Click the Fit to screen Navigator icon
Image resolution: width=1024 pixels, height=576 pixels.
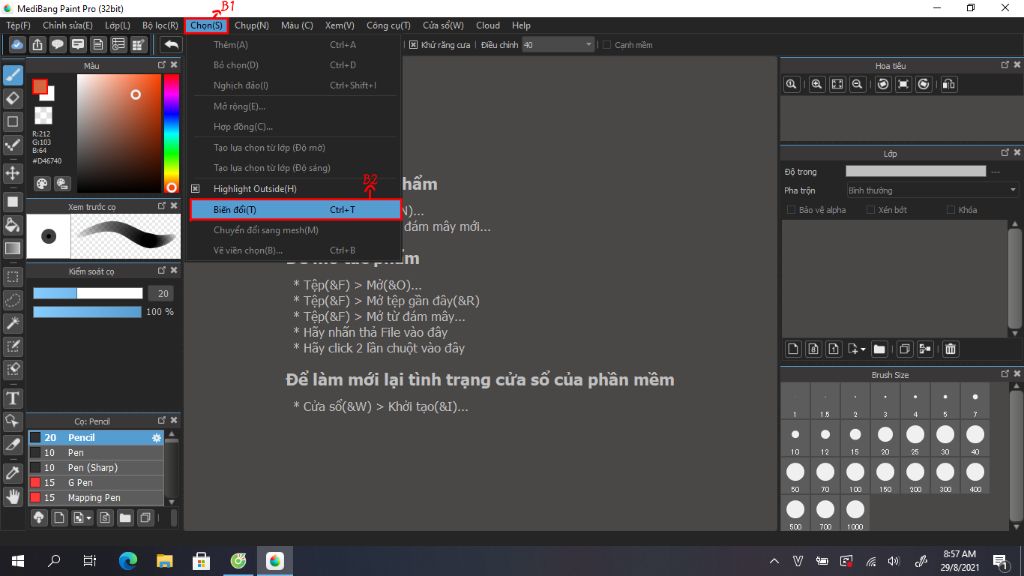point(837,84)
